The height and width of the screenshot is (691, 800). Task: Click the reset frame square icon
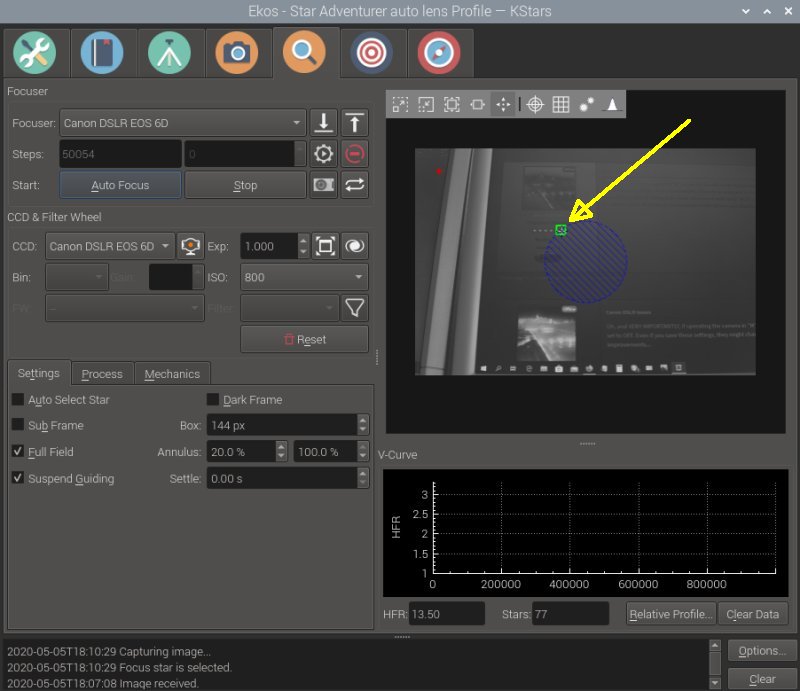[325, 246]
